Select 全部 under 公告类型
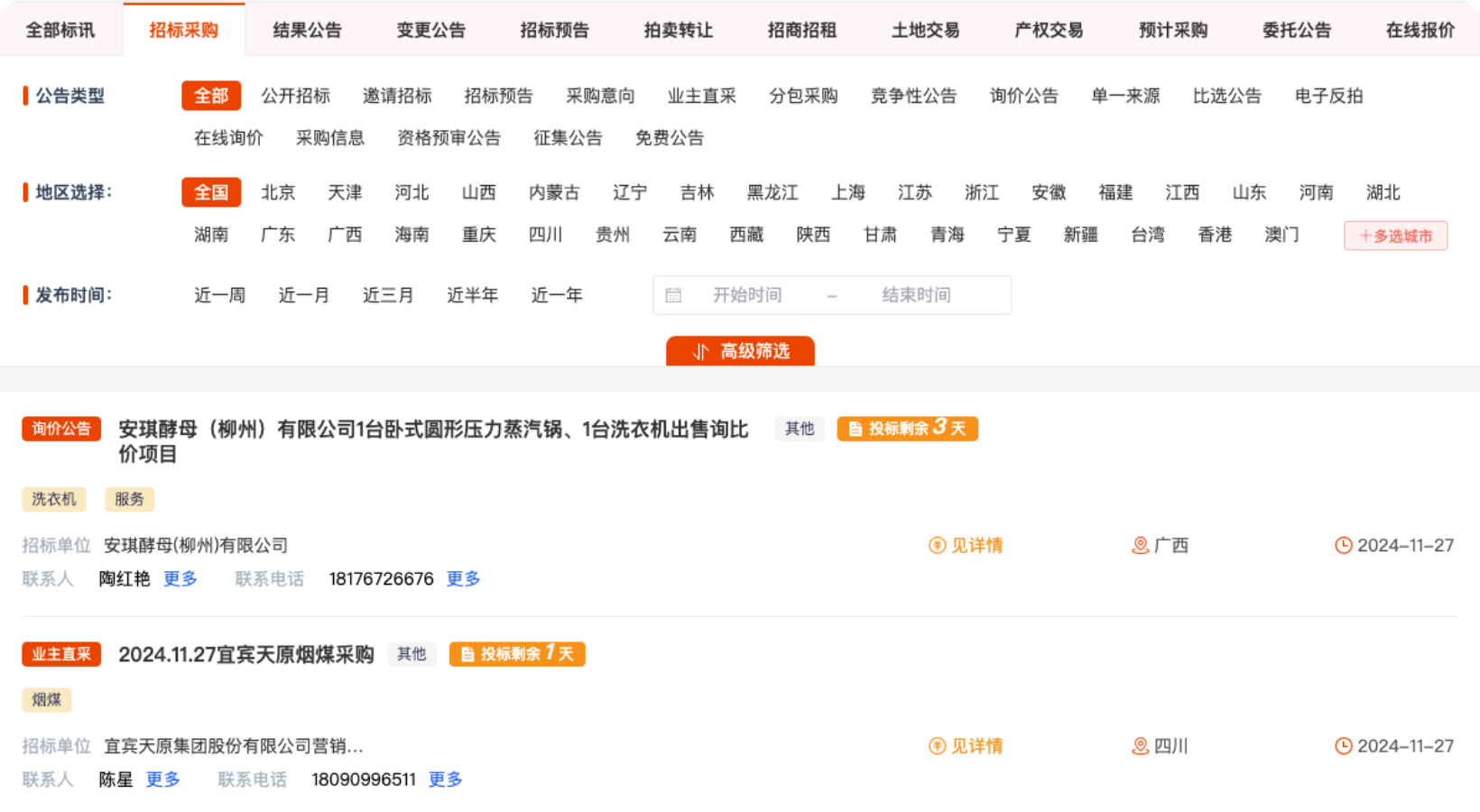The height and width of the screenshot is (812, 1480). point(211,96)
